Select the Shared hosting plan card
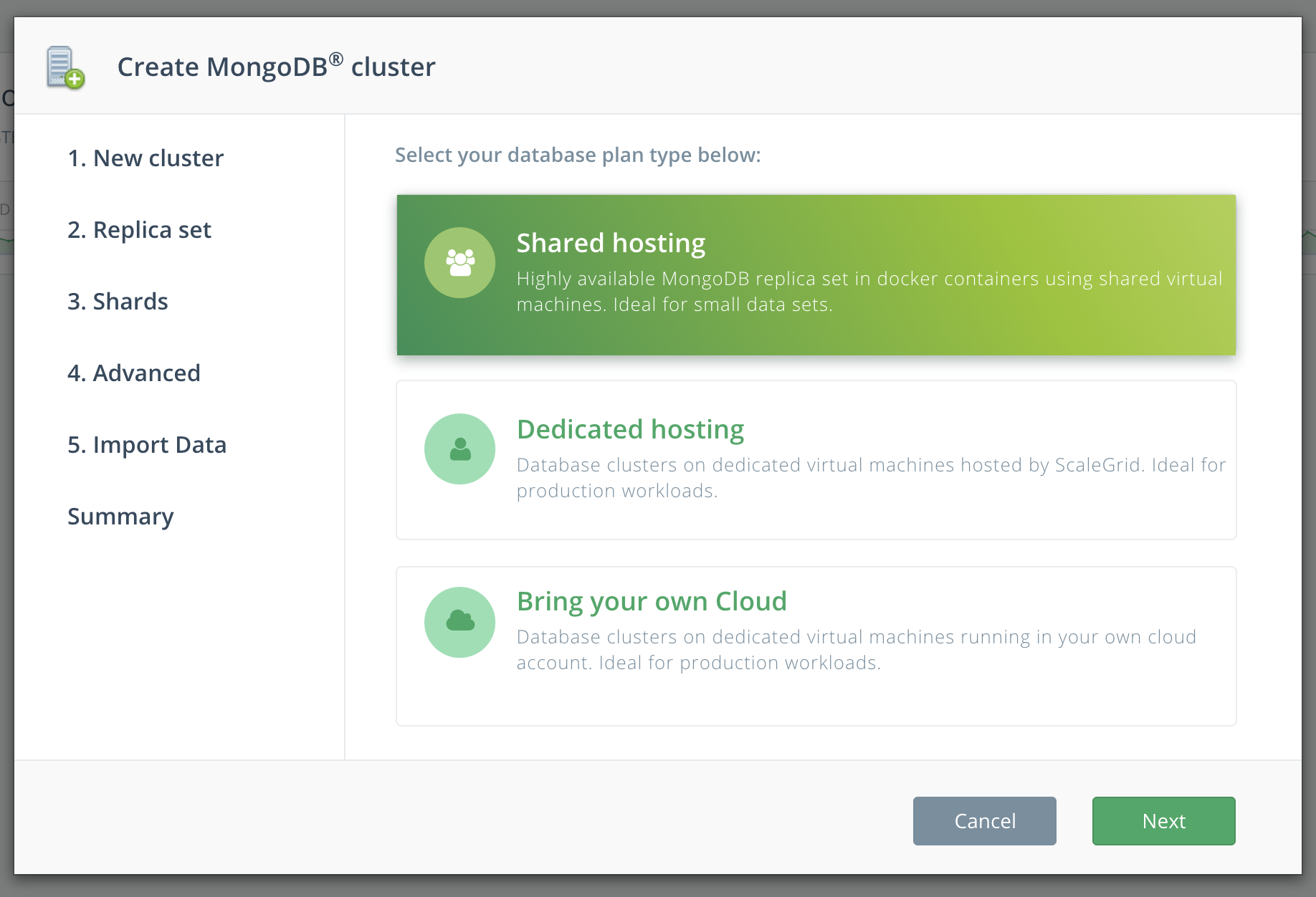This screenshot has width=1316, height=897. (816, 275)
